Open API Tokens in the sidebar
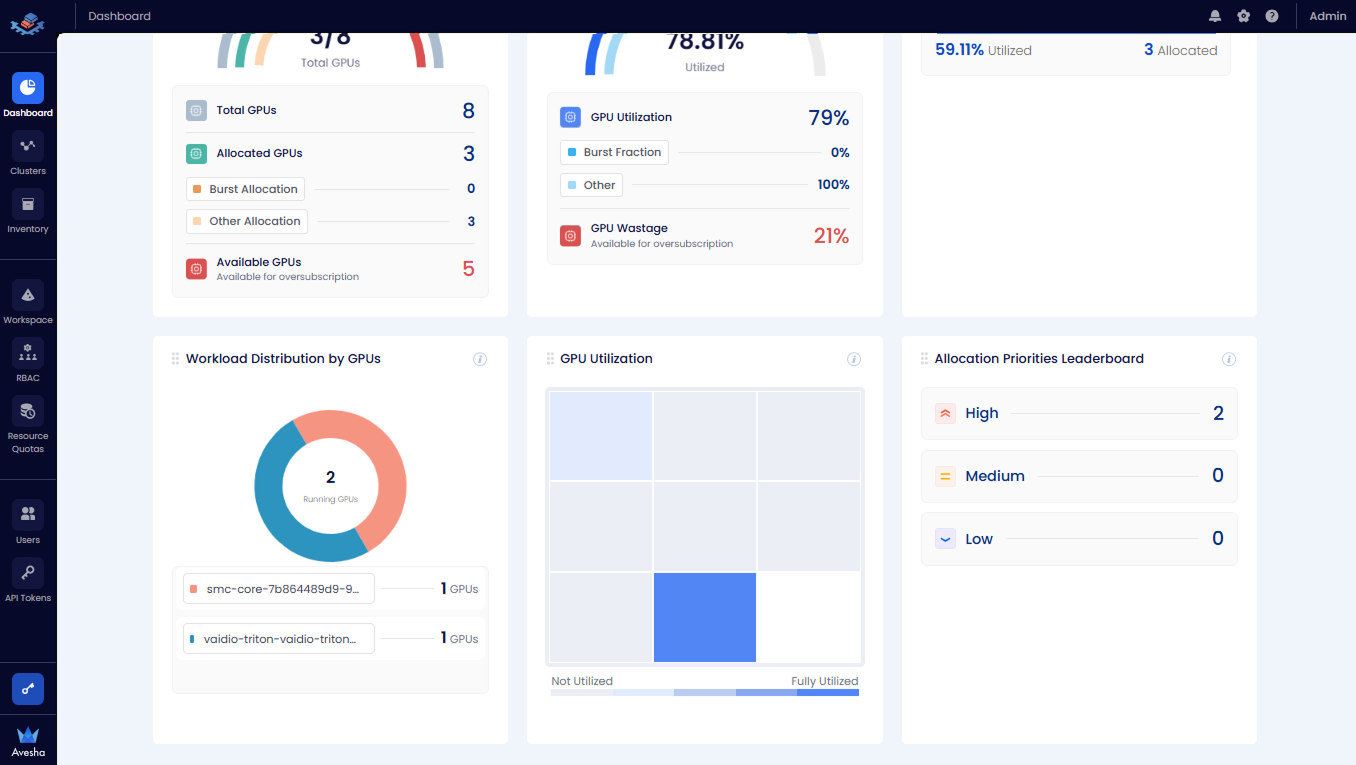Viewport: 1356px width, 765px height. [28, 580]
